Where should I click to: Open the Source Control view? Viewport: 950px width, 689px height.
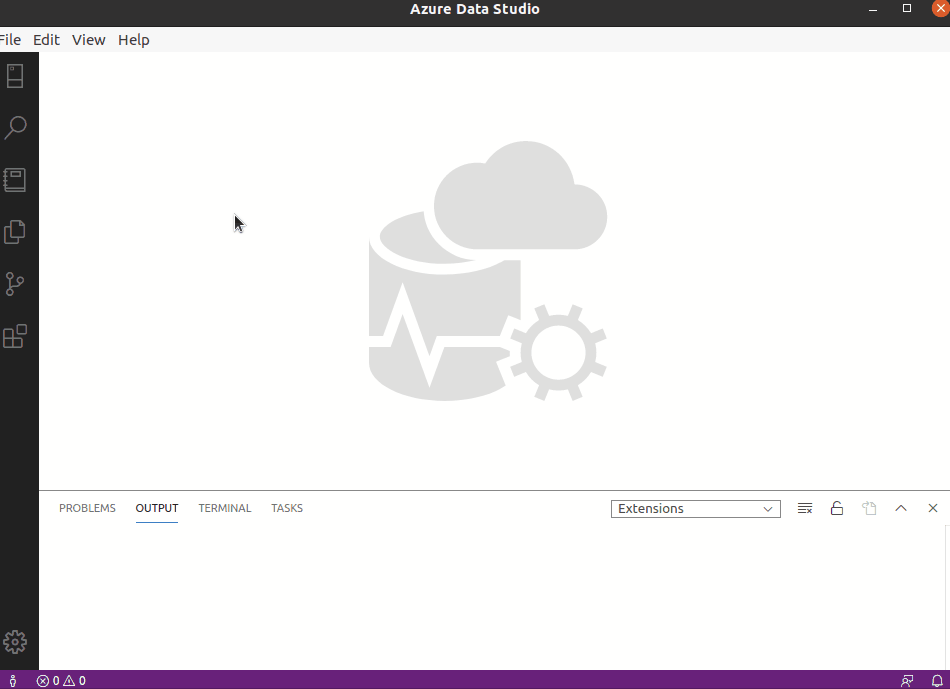point(15,284)
